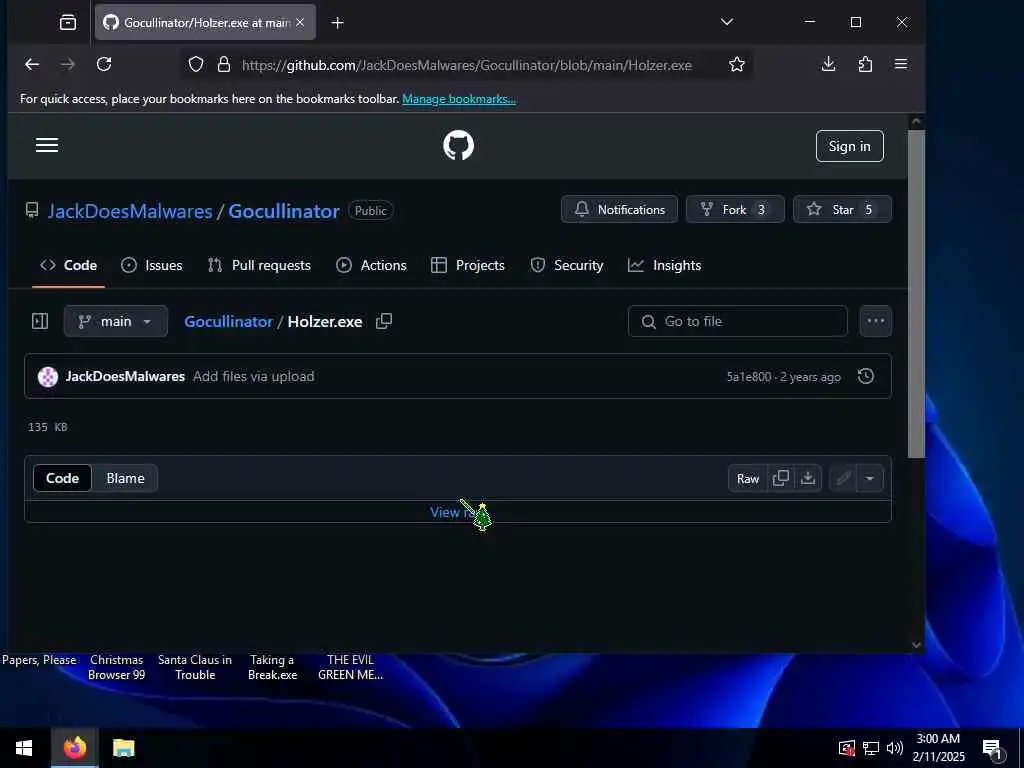Click the Go to file search field

pos(737,321)
